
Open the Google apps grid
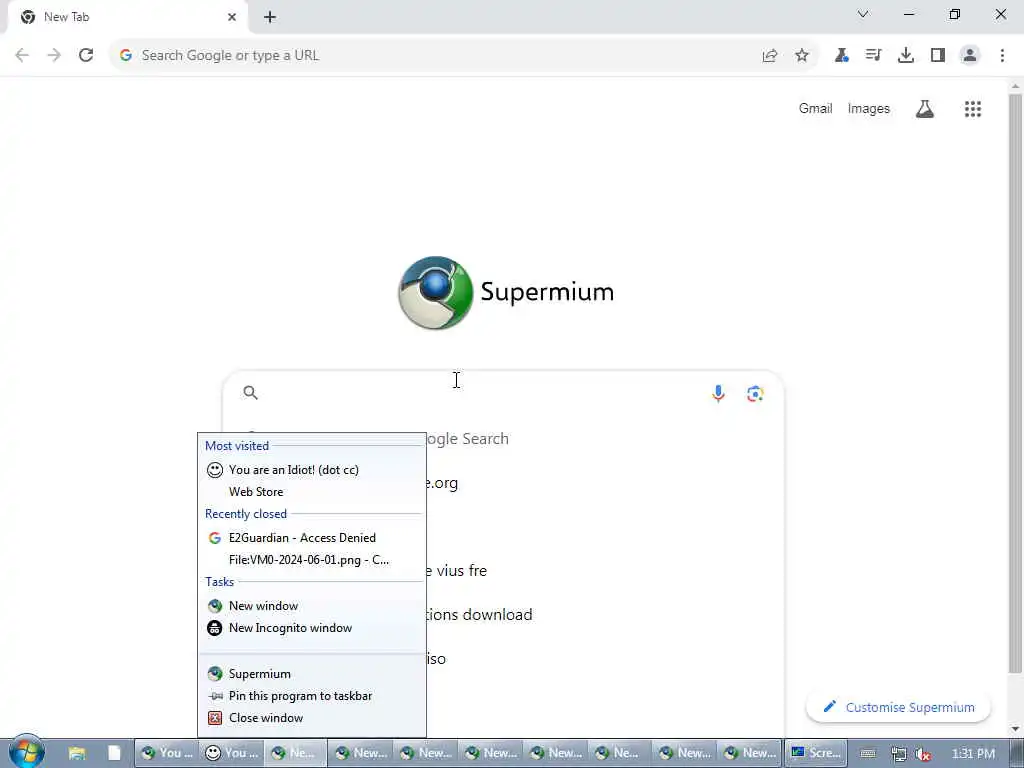[x=972, y=109]
